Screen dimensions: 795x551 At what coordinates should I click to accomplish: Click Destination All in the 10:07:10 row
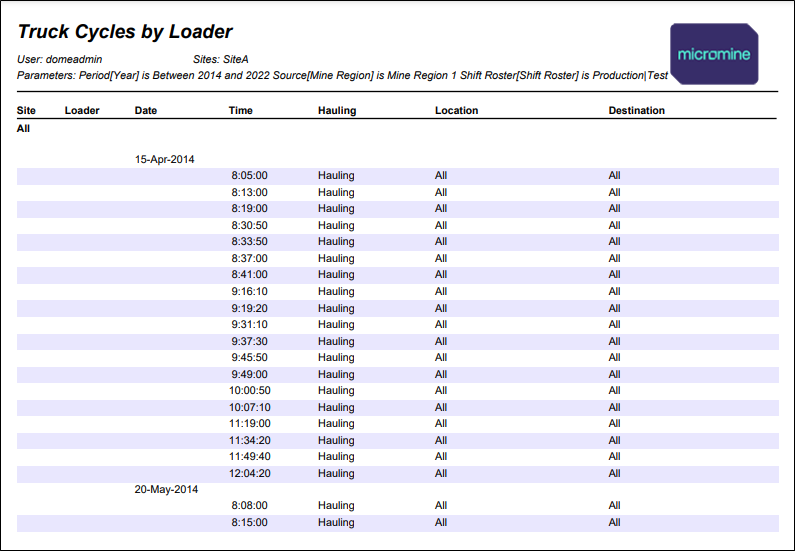pos(615,407)
